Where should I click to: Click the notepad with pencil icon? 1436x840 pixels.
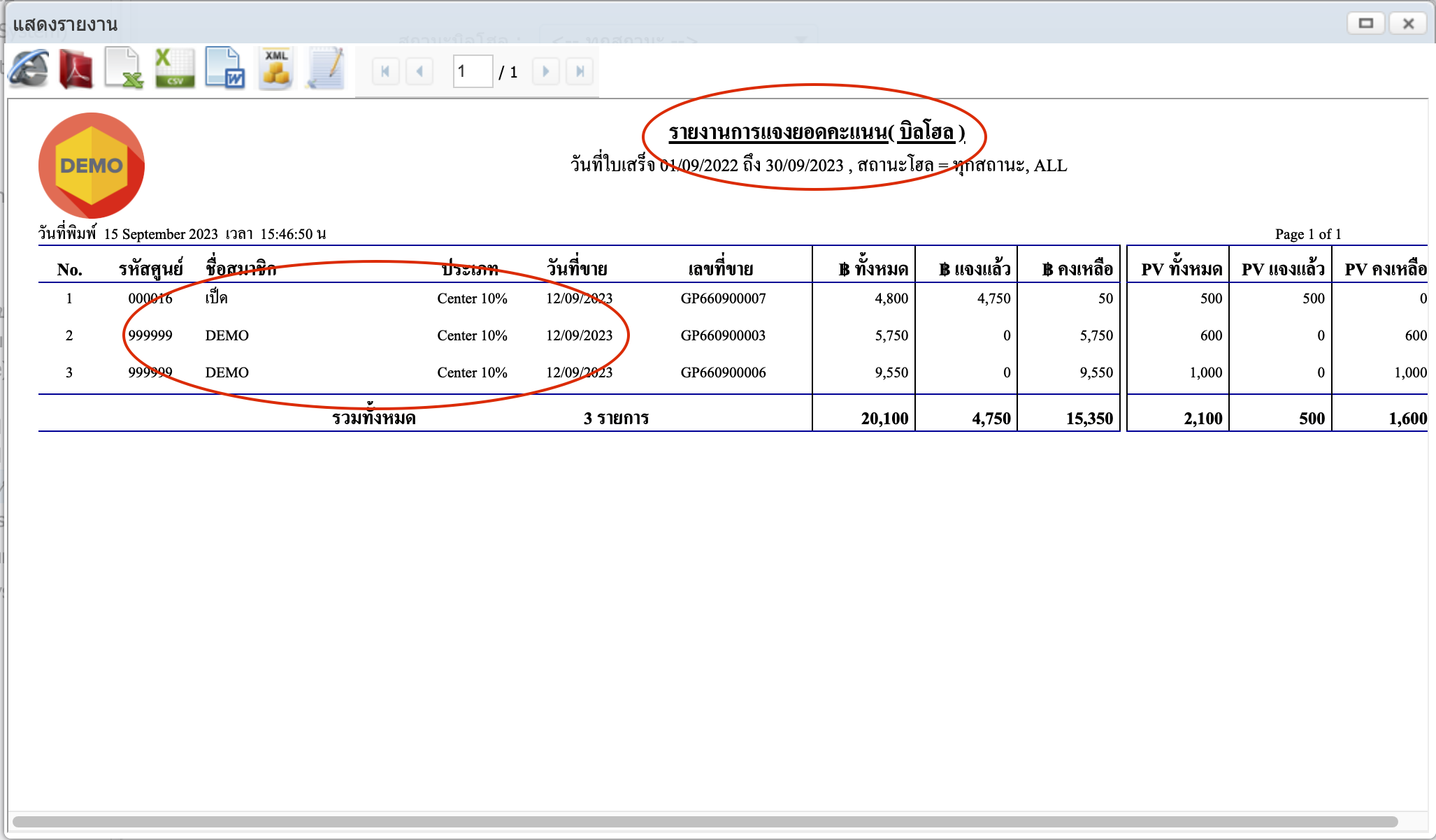pyautogui.click(x=326, y=69)
